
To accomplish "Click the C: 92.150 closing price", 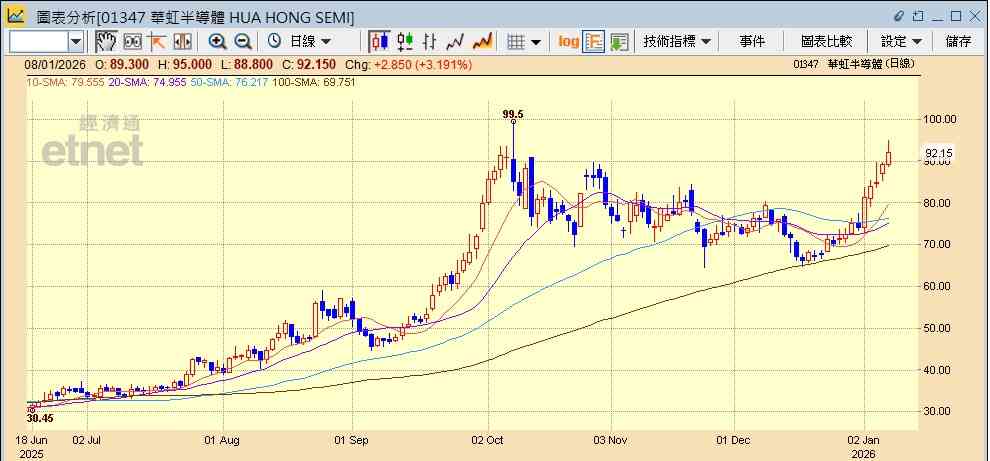I will pos(309,64).
